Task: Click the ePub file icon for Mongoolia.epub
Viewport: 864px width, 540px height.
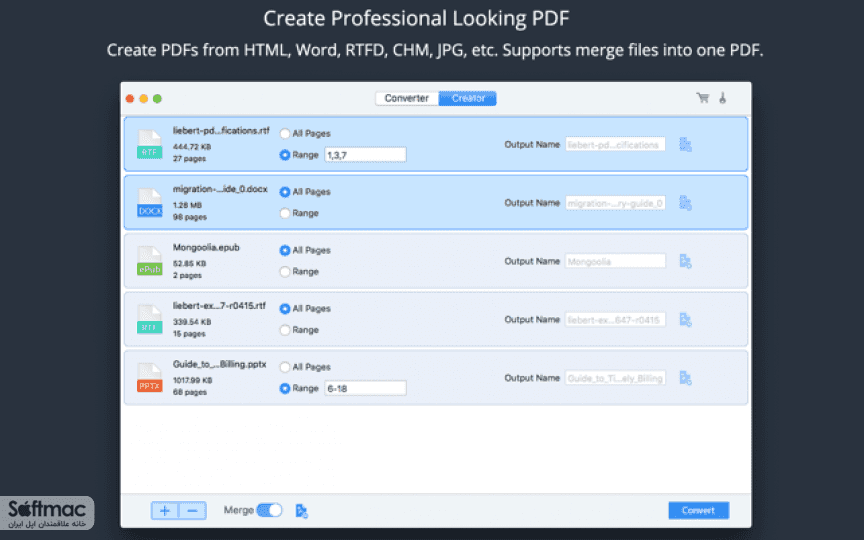Action: click(149, 261)
